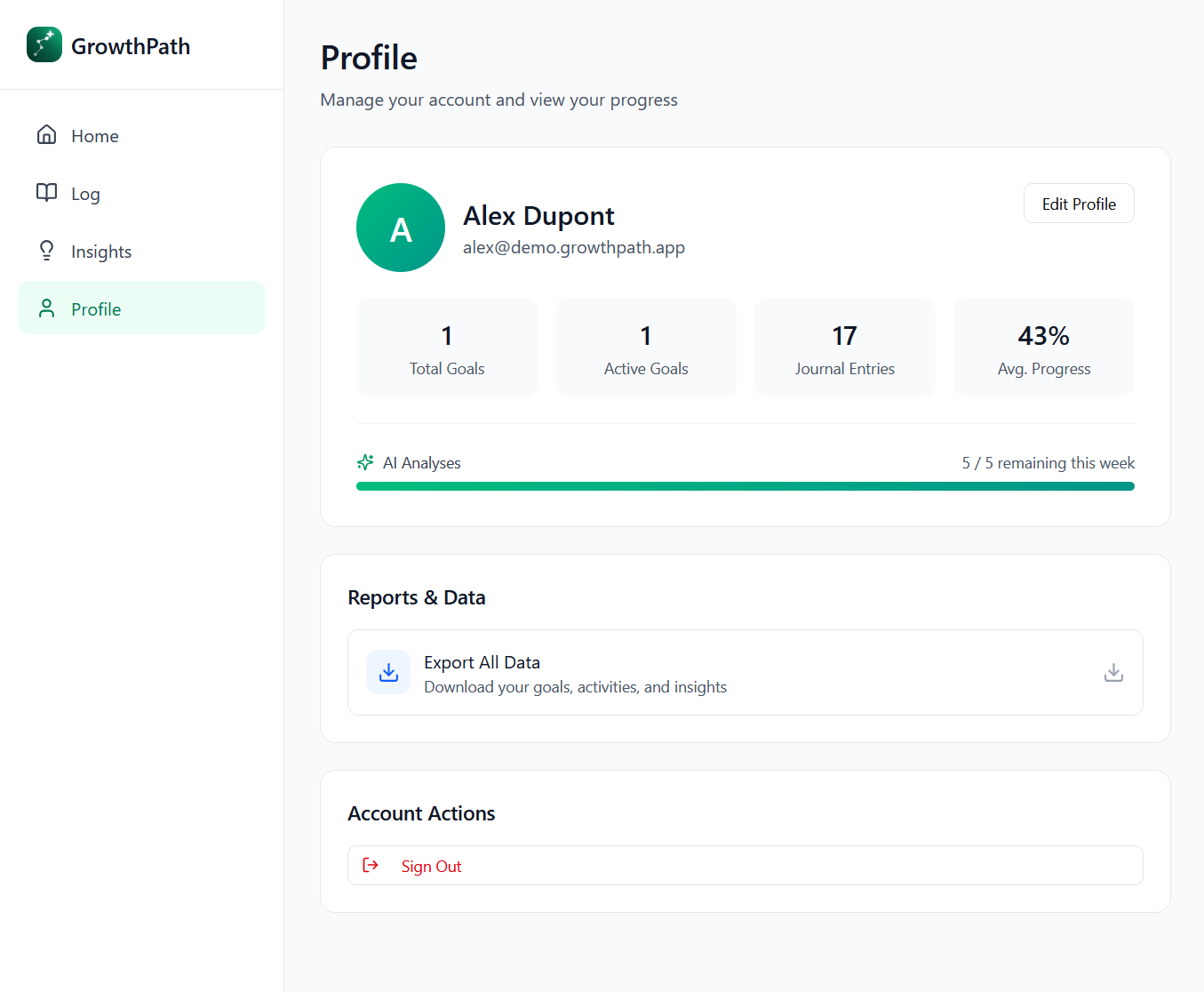The image size is (1204, 992).
Task: Go to the Log page
Action: pyautogui.click(x=141, y=193)
